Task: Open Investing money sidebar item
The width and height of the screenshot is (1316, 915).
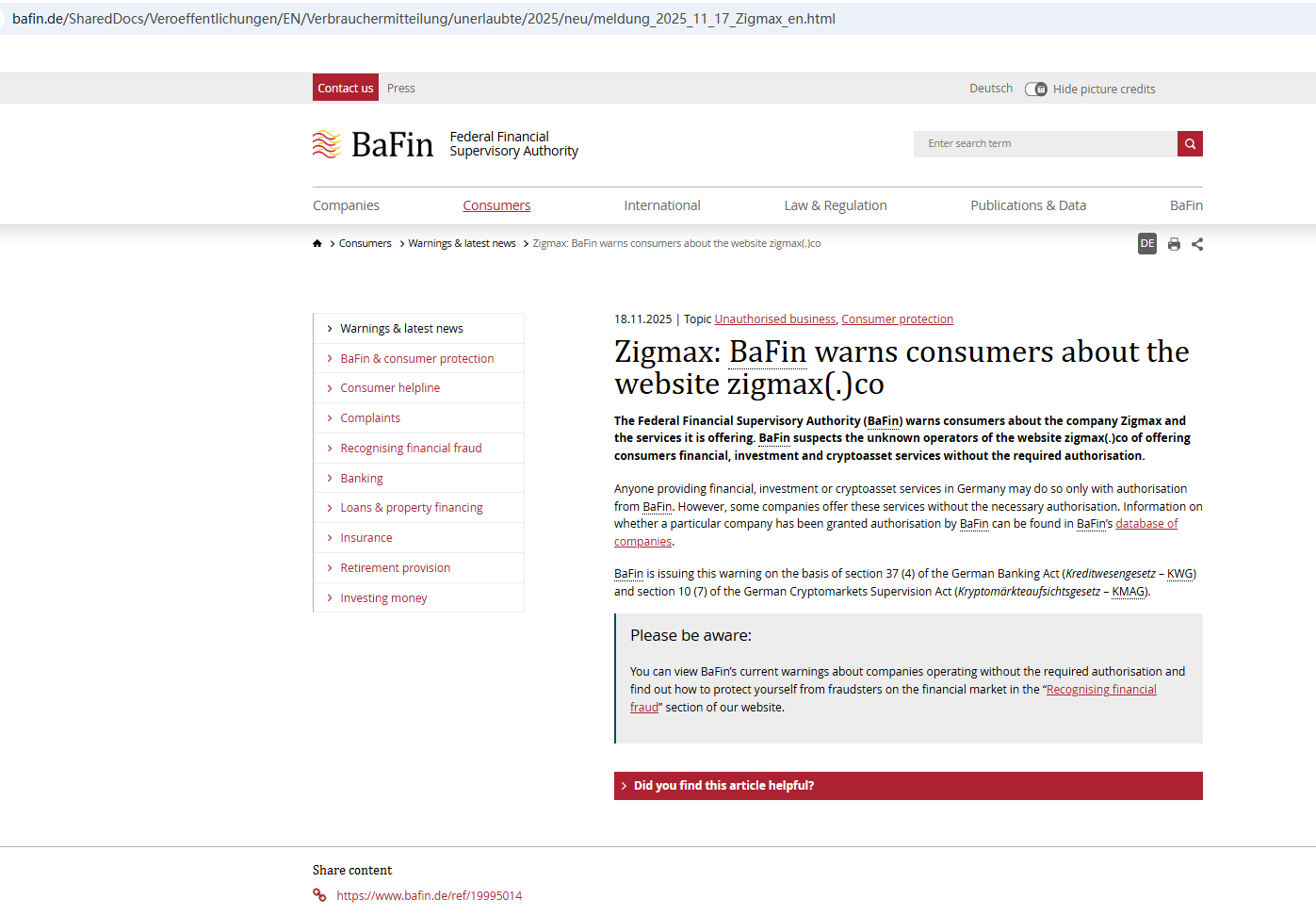Action: [418, 598]
